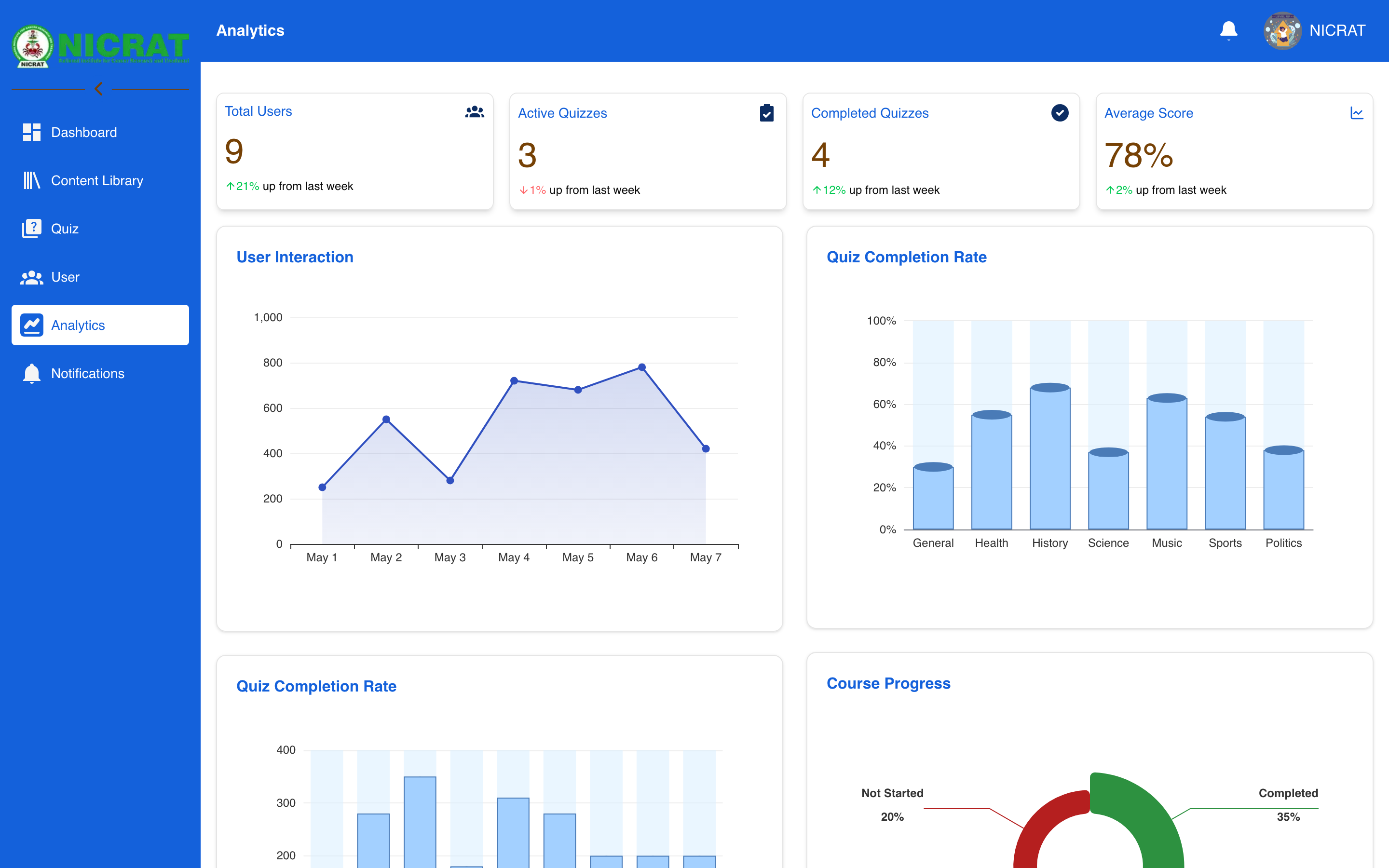Click the Active Quizzes card title
This screenshot has height=868, width=1389.
562,113
